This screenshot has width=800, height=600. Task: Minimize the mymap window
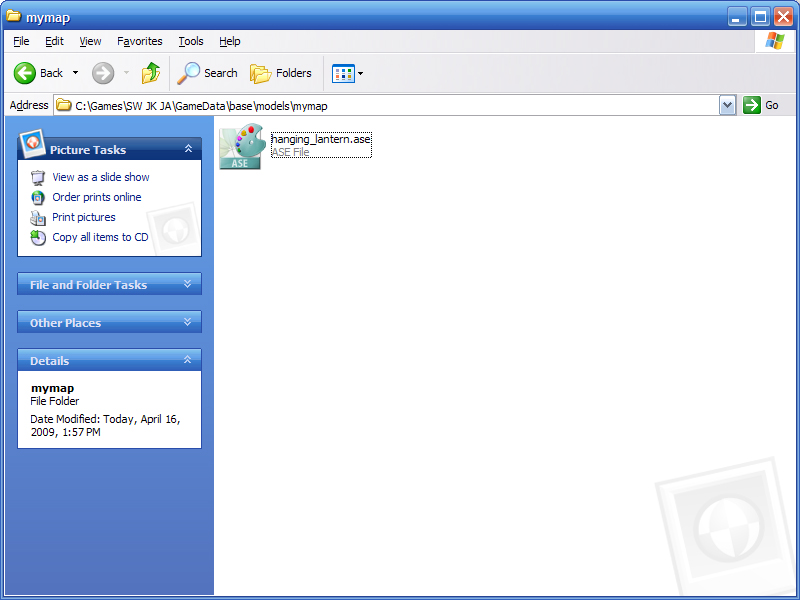(736, 17)
